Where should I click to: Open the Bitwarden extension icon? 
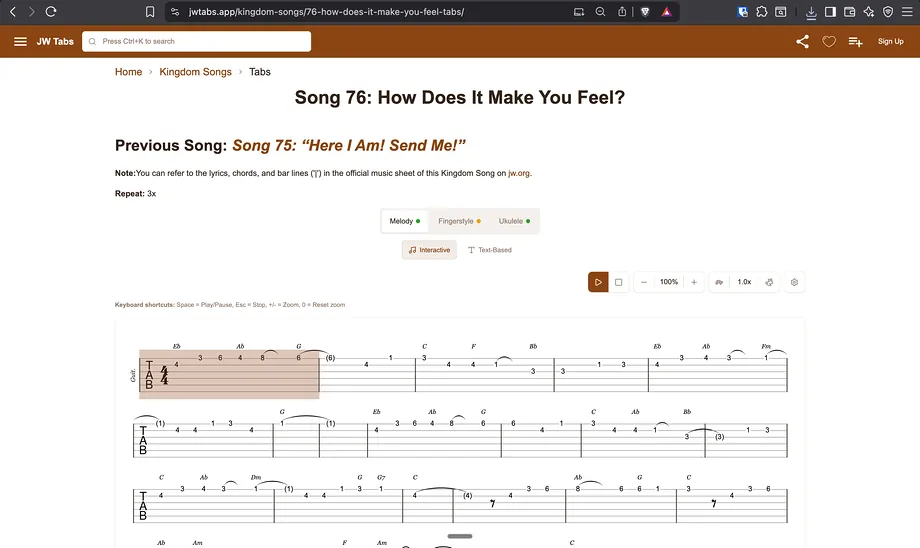click(x=742, y=12)
